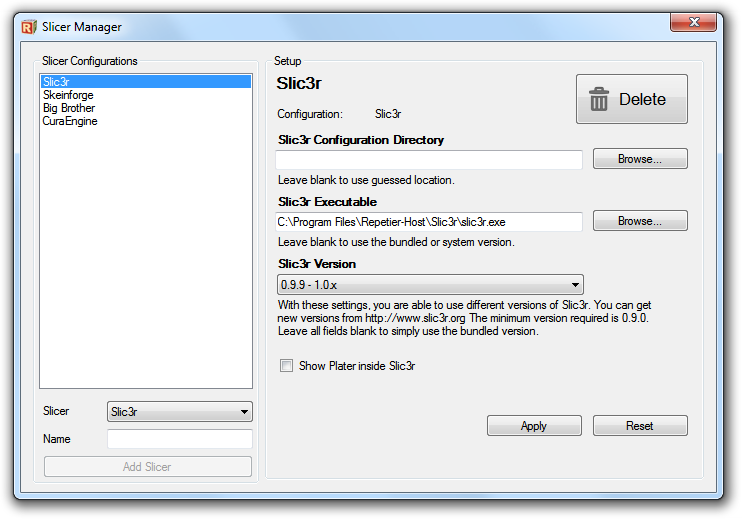The image size is (742, 519).
Task: Click empty area of Slicer Configurations list
Action: pos(145,260)
